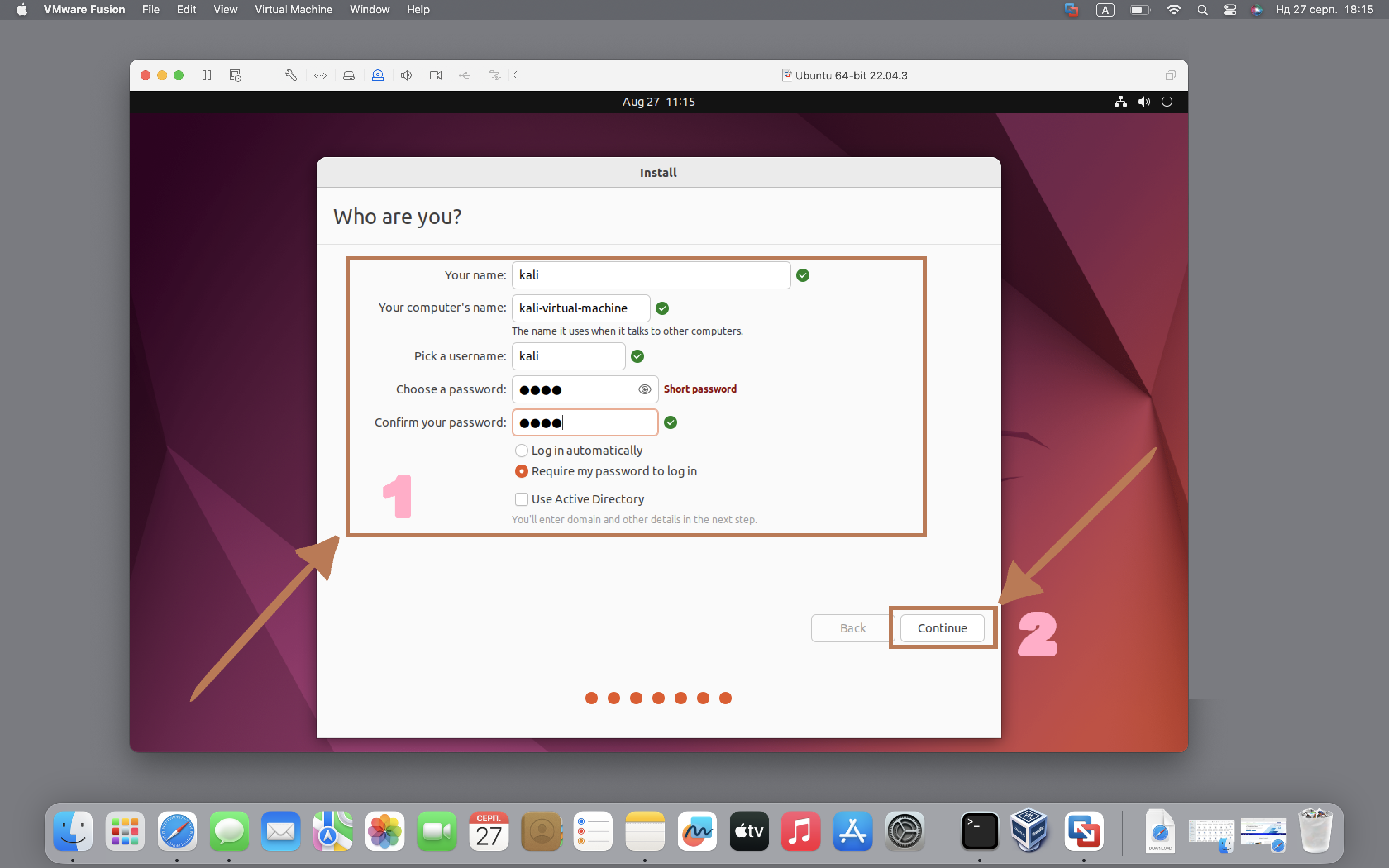
Task: Click the computer's name input field
Action: [x=581, y=308]
